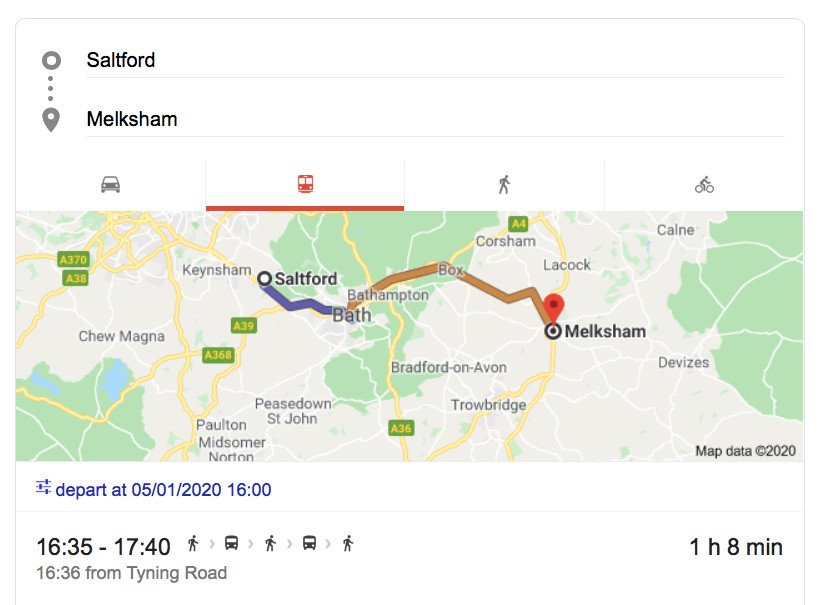821x605 pixels.
Task: Click the Saltford origin marker on map
Action: pos(264,279)
